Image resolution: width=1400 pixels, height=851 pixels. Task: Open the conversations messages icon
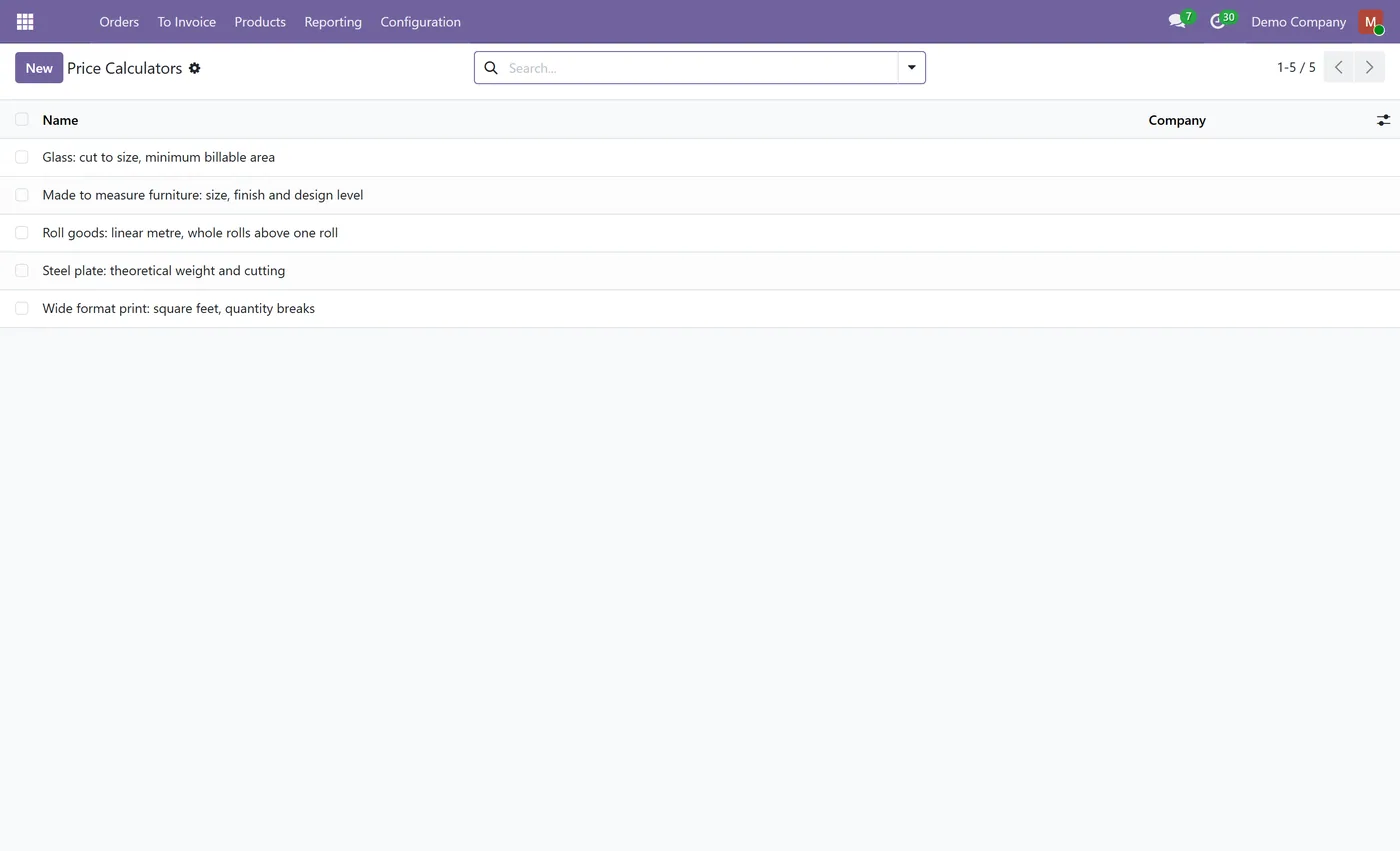click(1177, 21)
